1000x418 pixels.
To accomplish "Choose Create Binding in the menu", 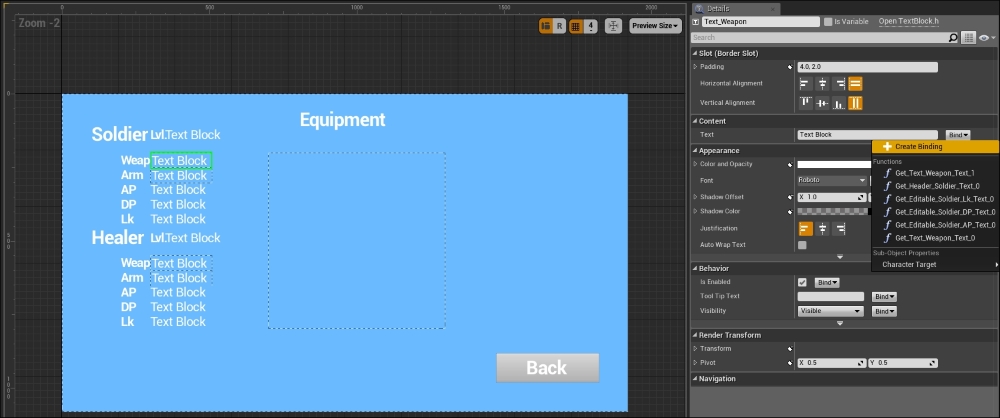I will click(935, 147).
